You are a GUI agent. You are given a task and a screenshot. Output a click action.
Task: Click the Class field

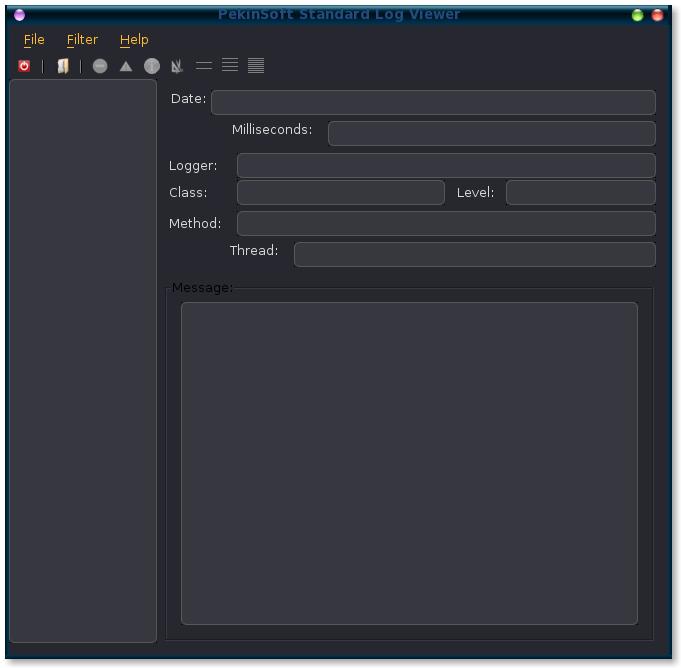341,192
